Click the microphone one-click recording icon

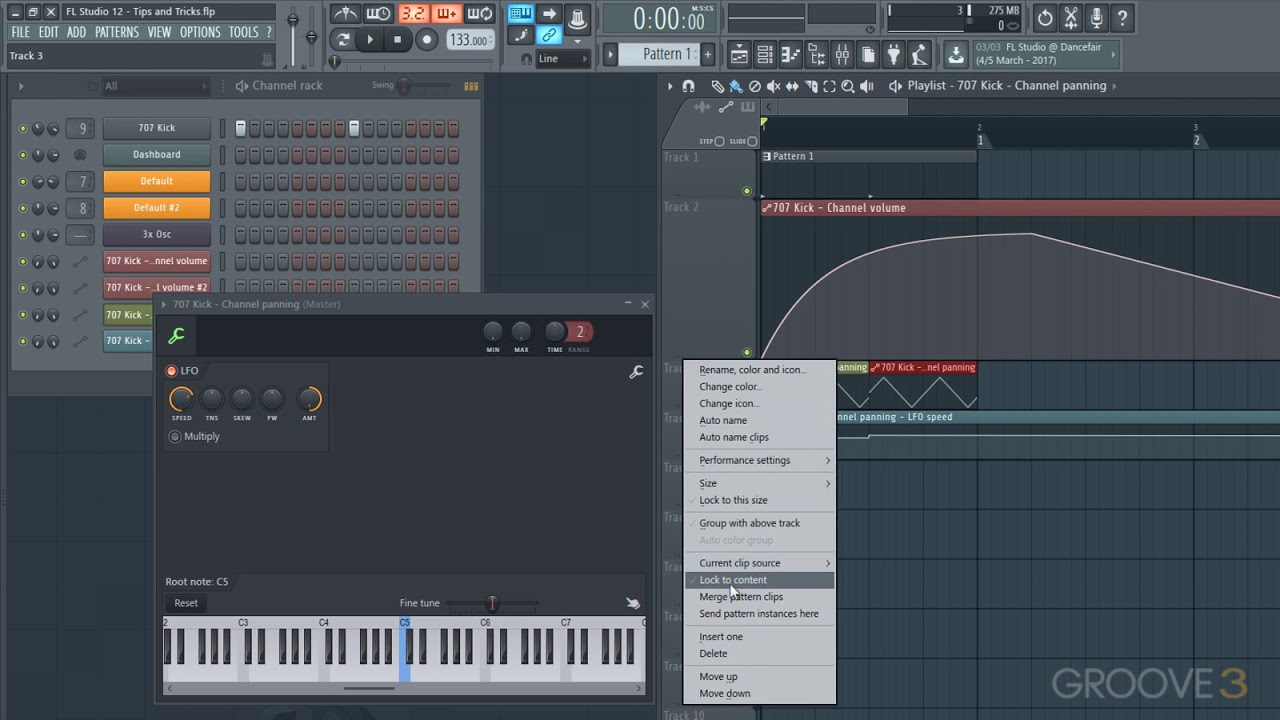point(1097,17)
